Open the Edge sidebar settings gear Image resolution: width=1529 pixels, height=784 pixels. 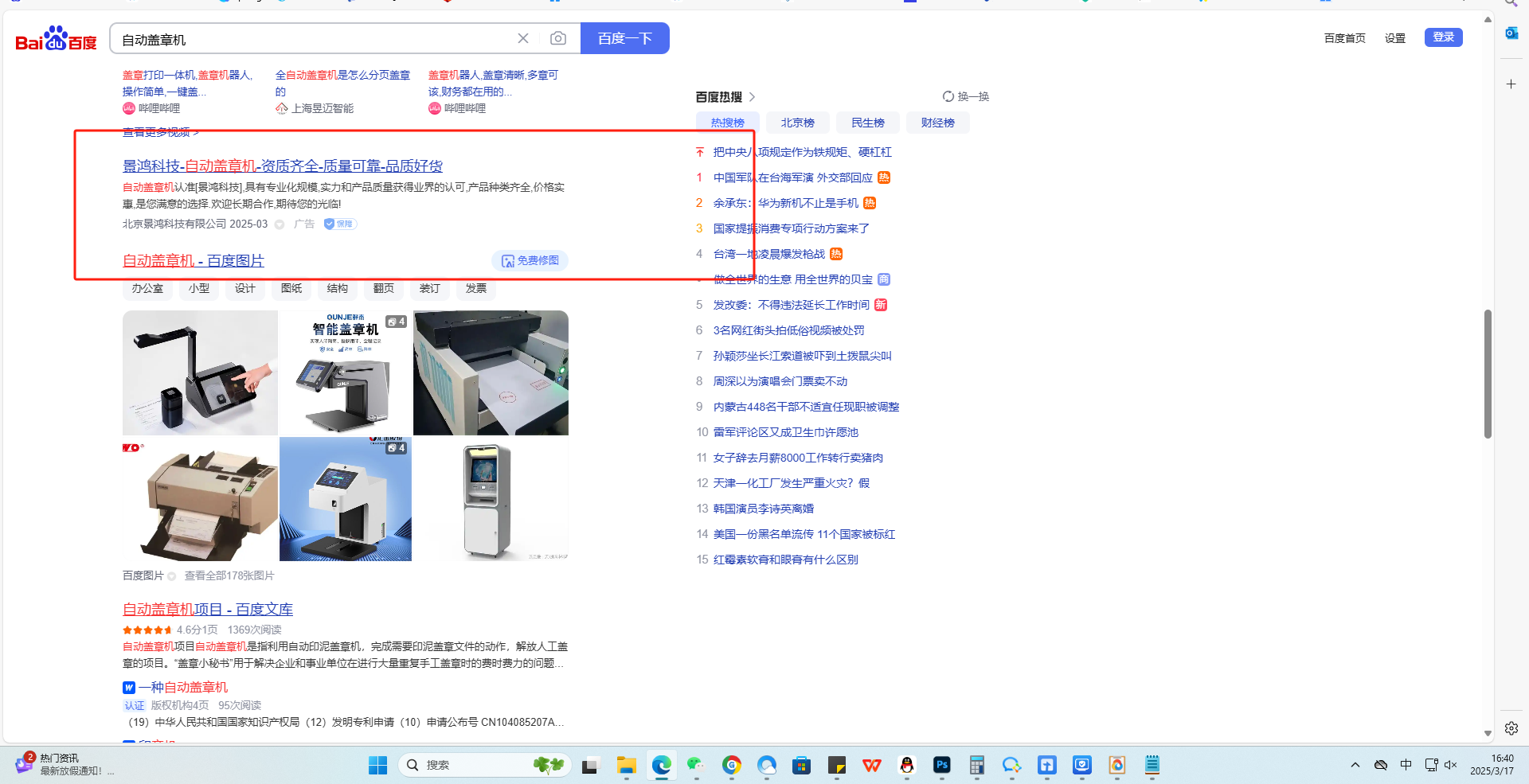pos(1511,728)
